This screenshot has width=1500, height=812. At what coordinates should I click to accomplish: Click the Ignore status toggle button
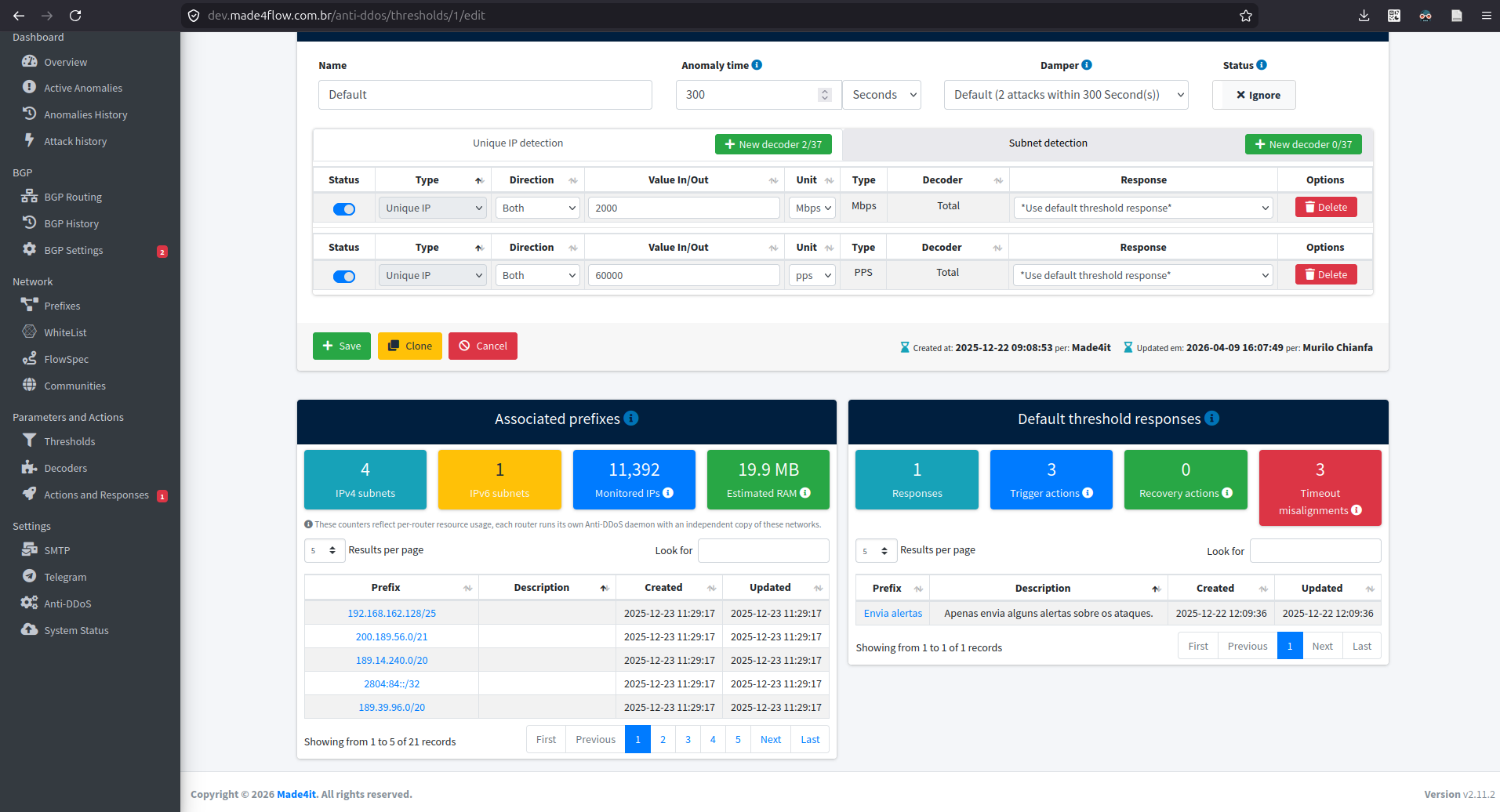[1254, 95]
